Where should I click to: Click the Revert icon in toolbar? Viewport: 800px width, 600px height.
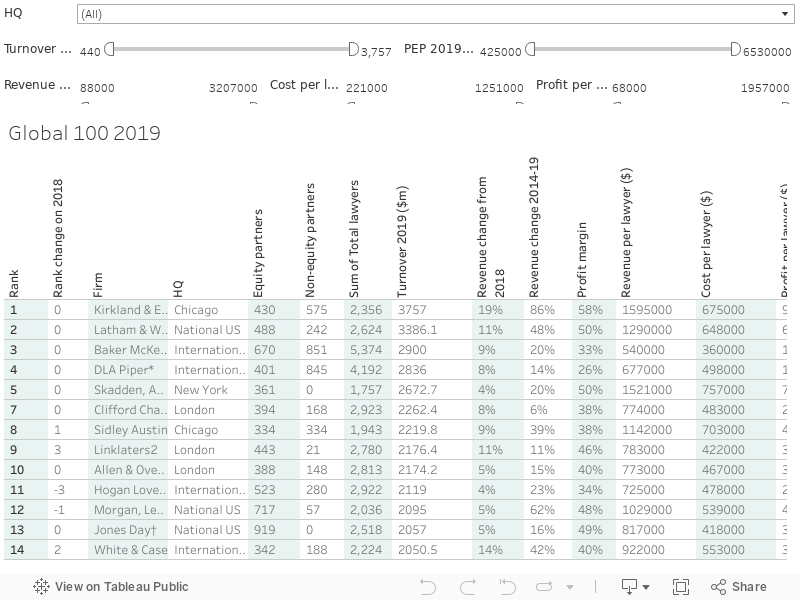pyautogui.click(x=508, y=587)
